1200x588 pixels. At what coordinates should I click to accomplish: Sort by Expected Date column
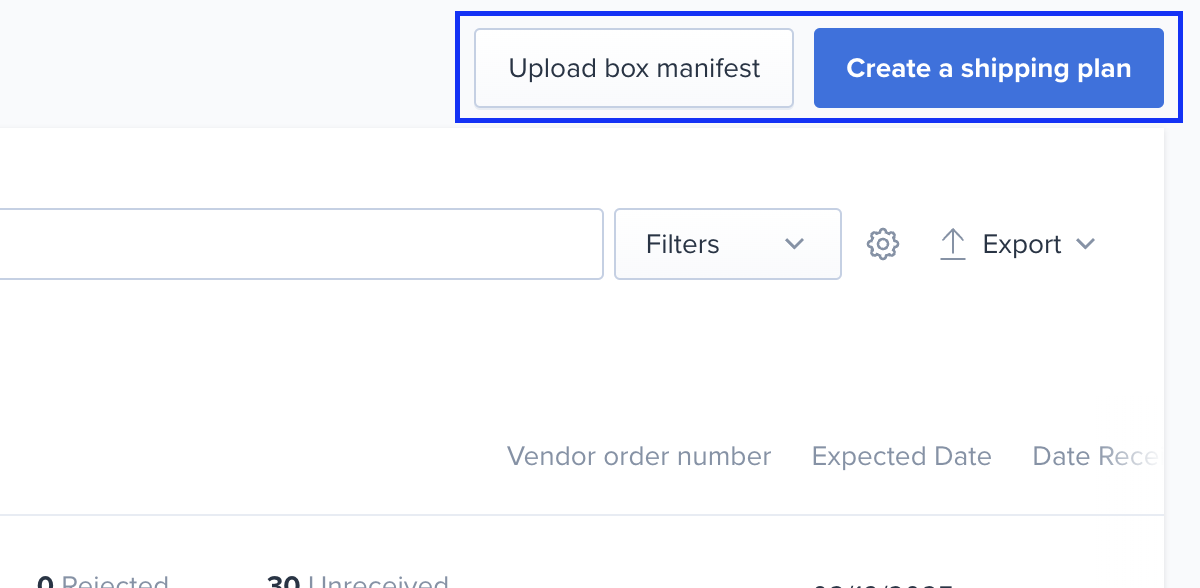pos(902,457)
